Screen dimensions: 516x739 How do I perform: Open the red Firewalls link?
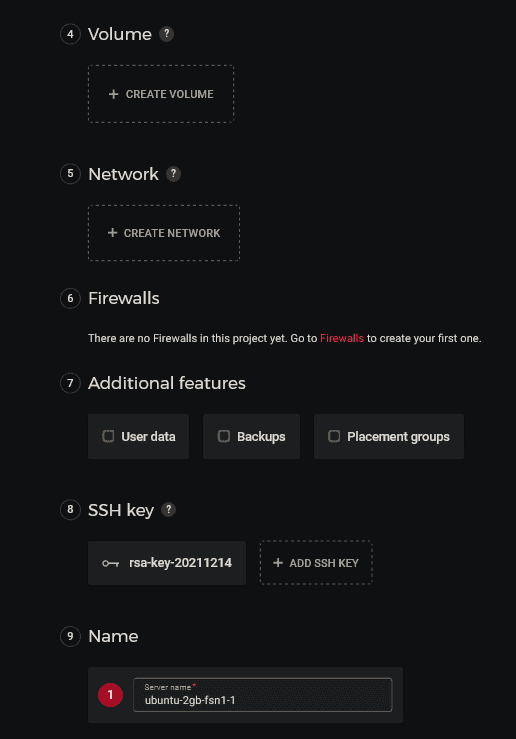(342, 338)
